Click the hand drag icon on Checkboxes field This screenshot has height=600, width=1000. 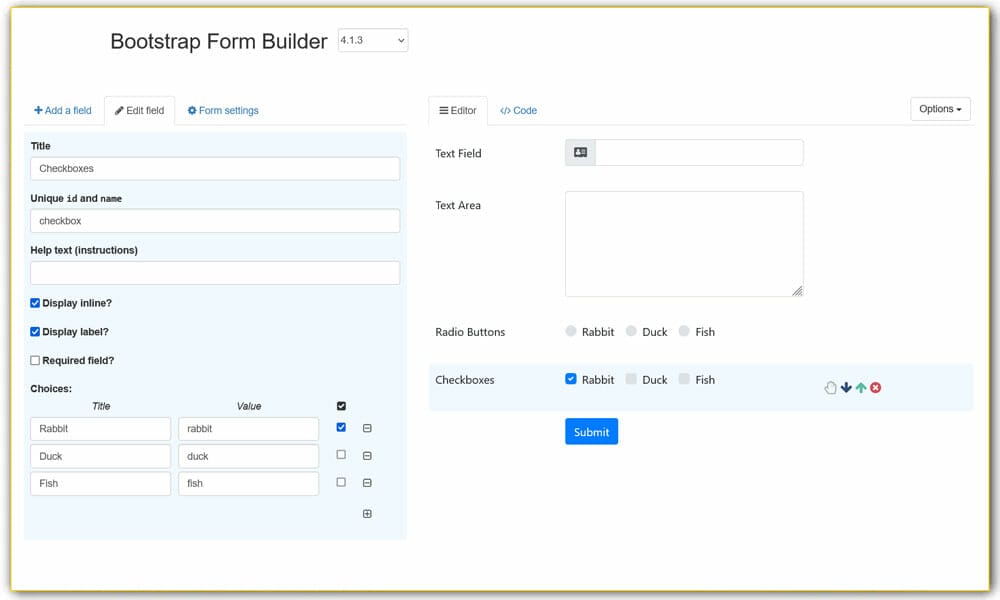click(x=830, y=387)
